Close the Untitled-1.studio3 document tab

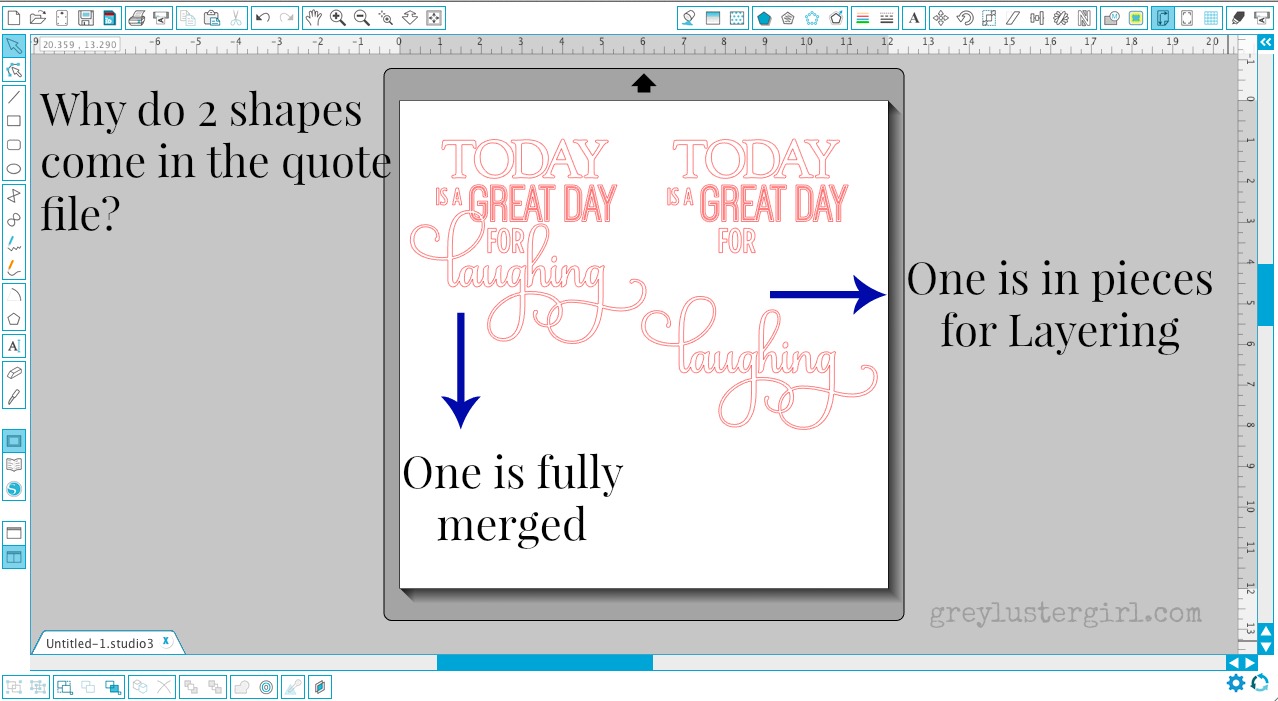(x=166, y=641)
